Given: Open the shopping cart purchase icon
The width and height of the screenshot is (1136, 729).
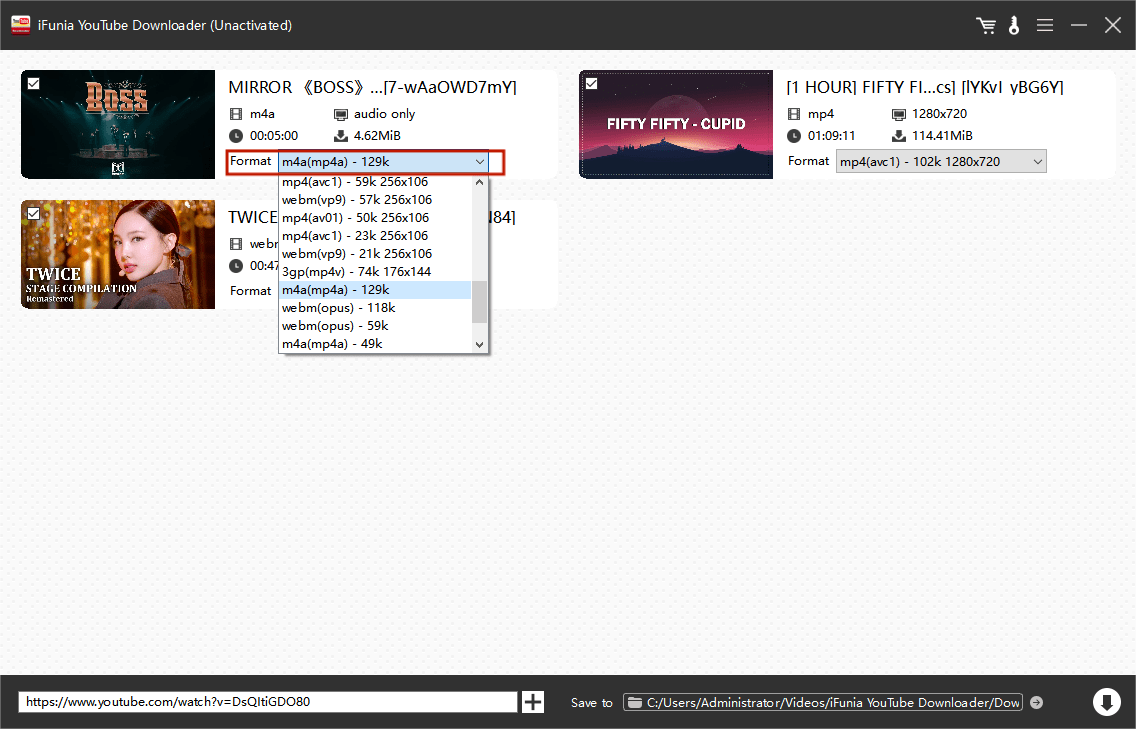Looking at the screenshot, I should tap(986, 25).
